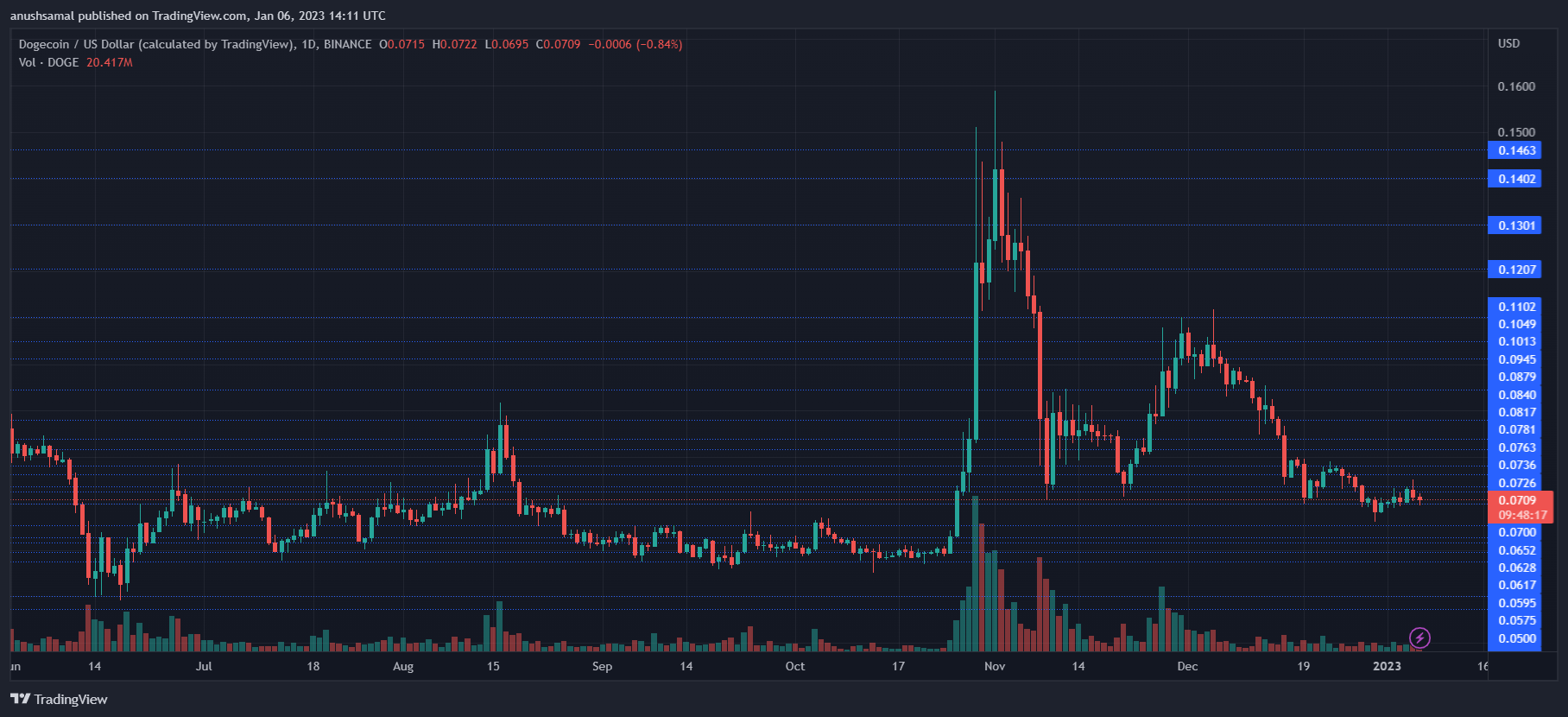Viewport: 1568px width, 717px height.
Task: Click the 0.0500 price label
Action: click(1514, 638)
